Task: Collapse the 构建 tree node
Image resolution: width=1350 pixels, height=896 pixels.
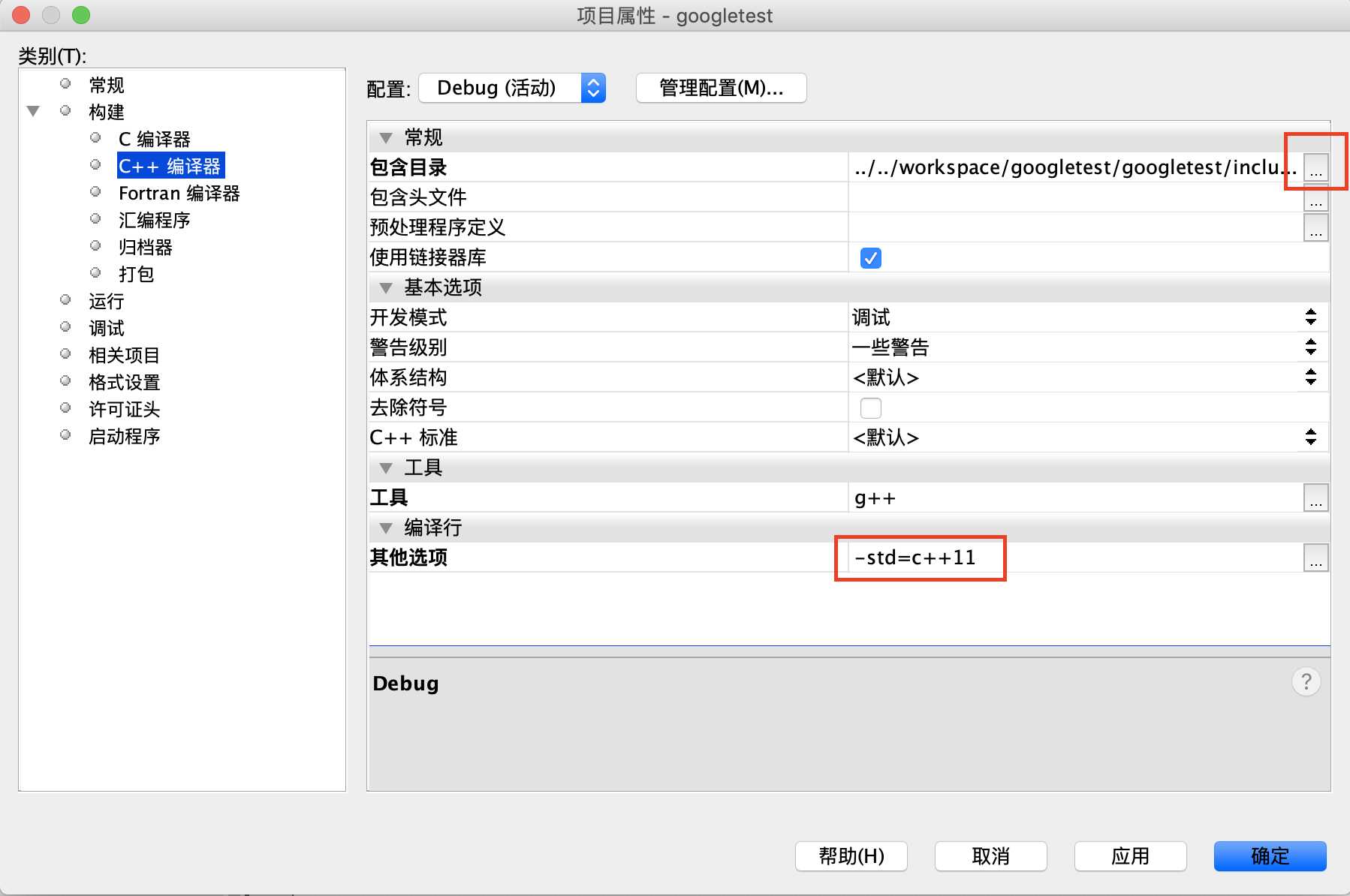Action: (33, 112)
